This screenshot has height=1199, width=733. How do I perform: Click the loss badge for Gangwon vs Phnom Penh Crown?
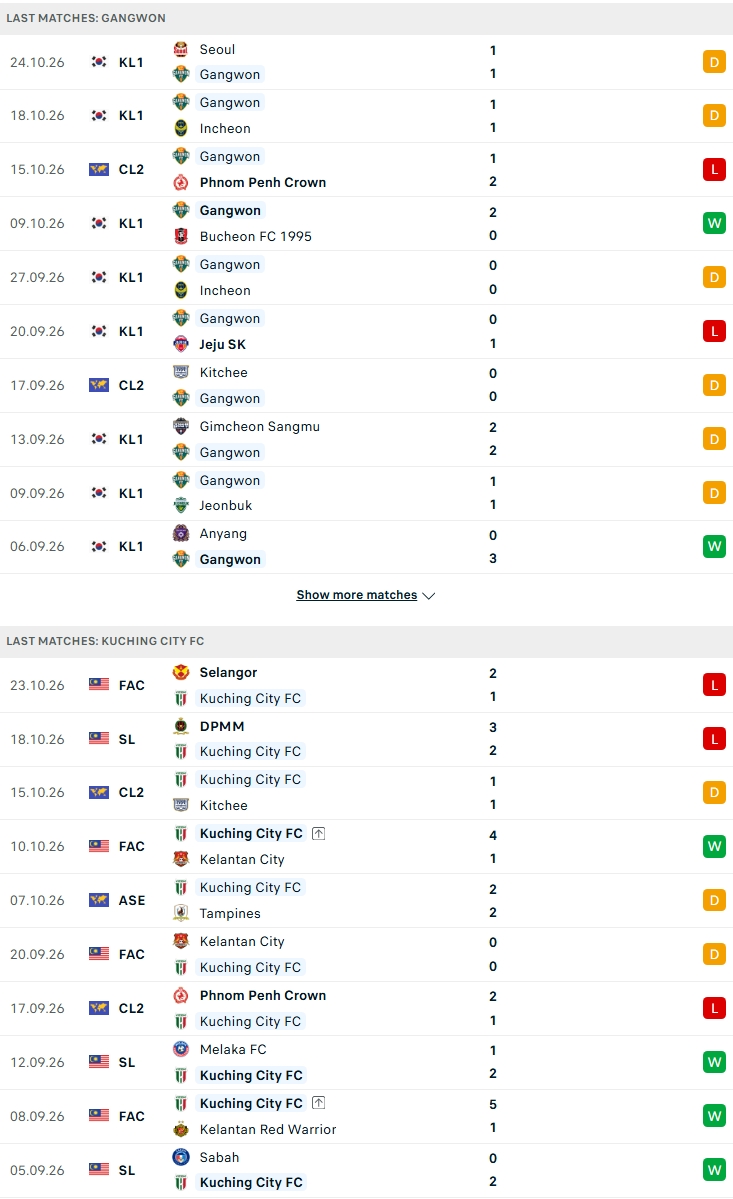[714, 170]
